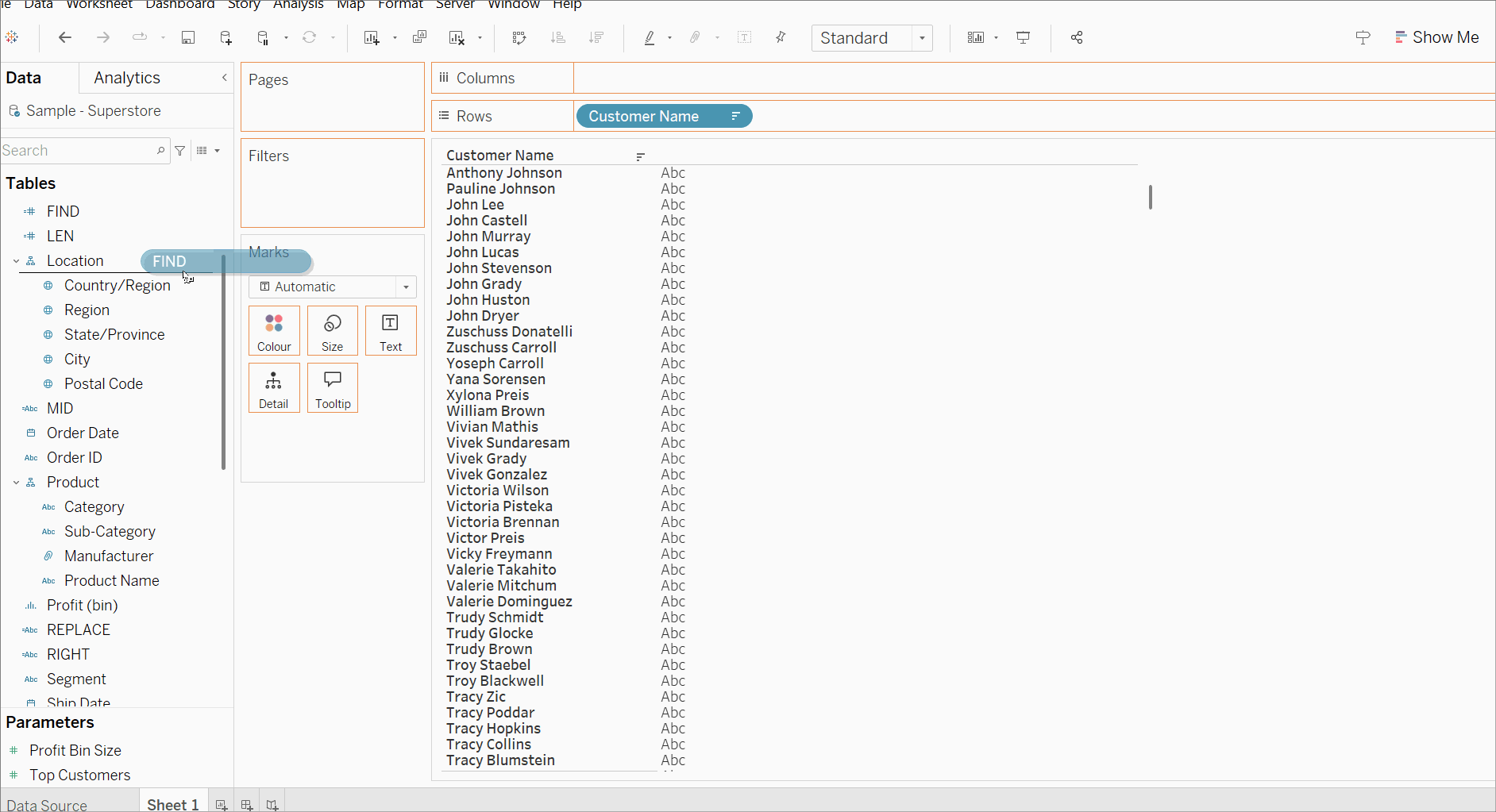The width and height of the screenshot is (1496, 812).
Task: Click the Search fields input box
Action: 78,151
